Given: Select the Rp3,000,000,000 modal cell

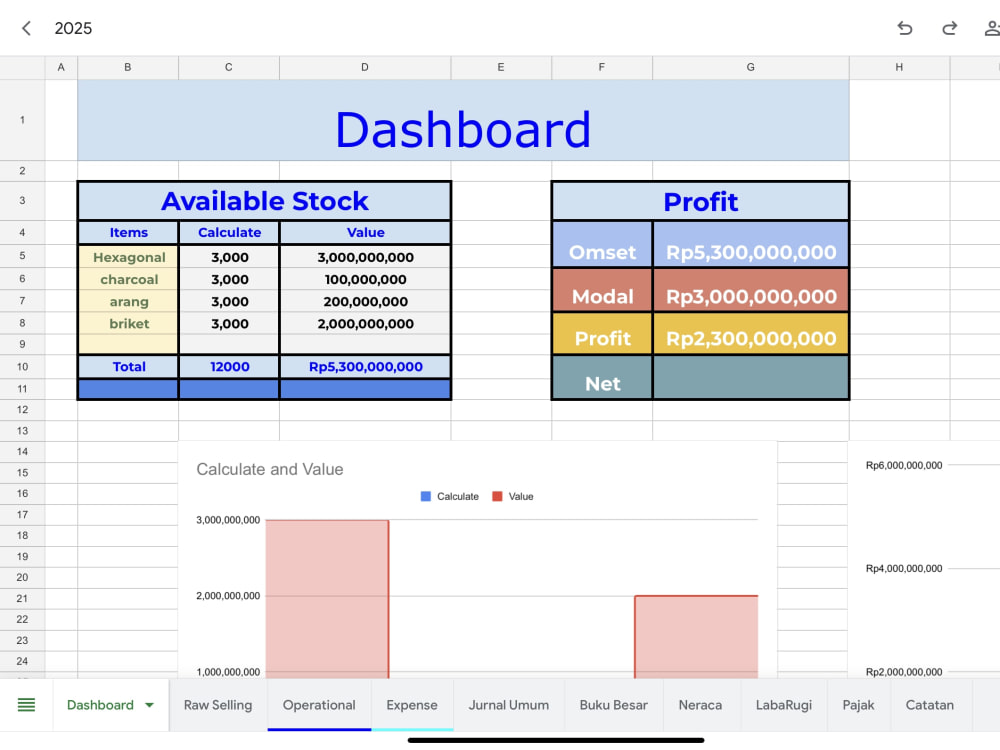Looking at the screenshot, I should 751,290.
